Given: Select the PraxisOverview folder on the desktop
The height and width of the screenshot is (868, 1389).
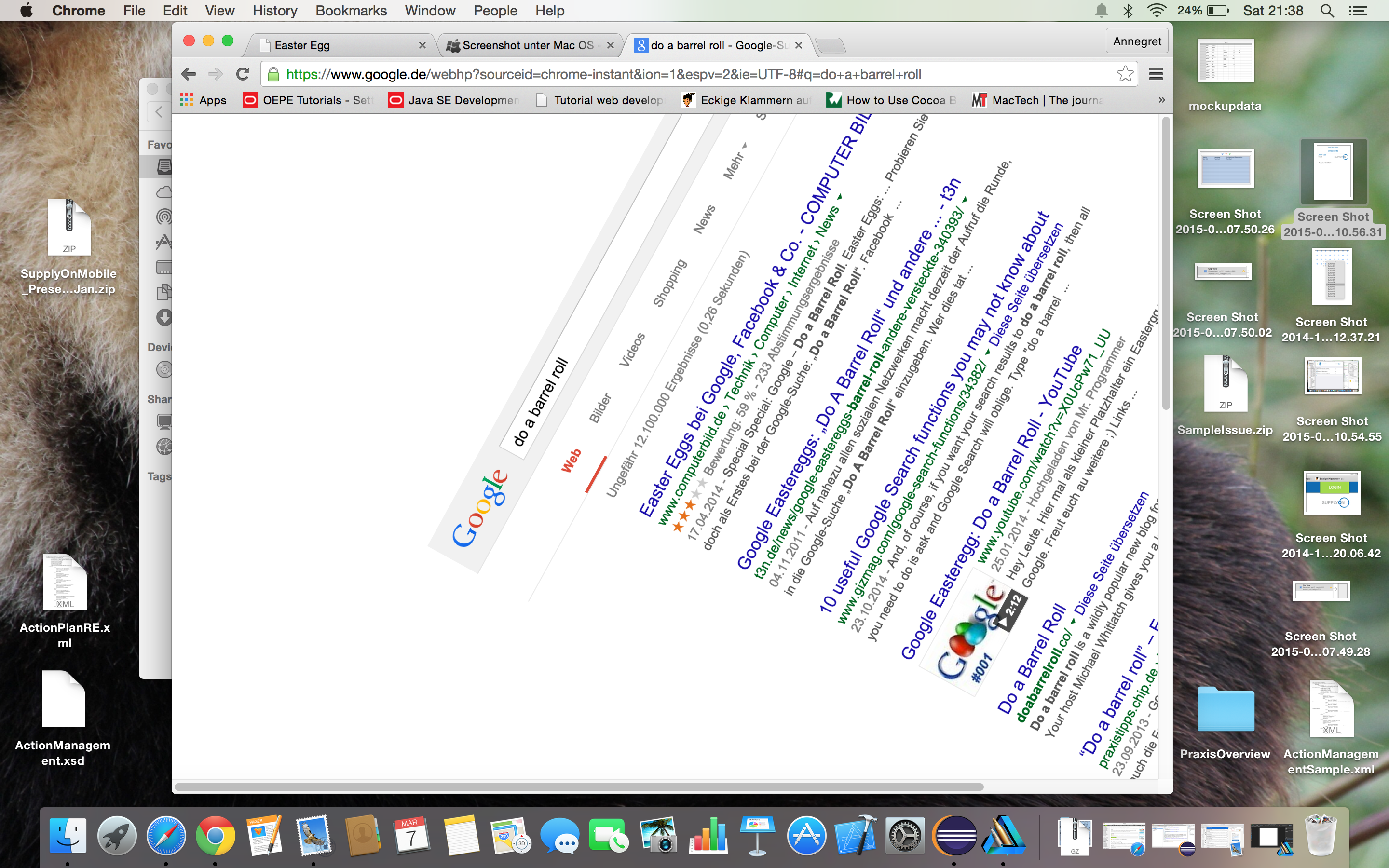Looking at the screenshot, I should (x=1225, y=723).
